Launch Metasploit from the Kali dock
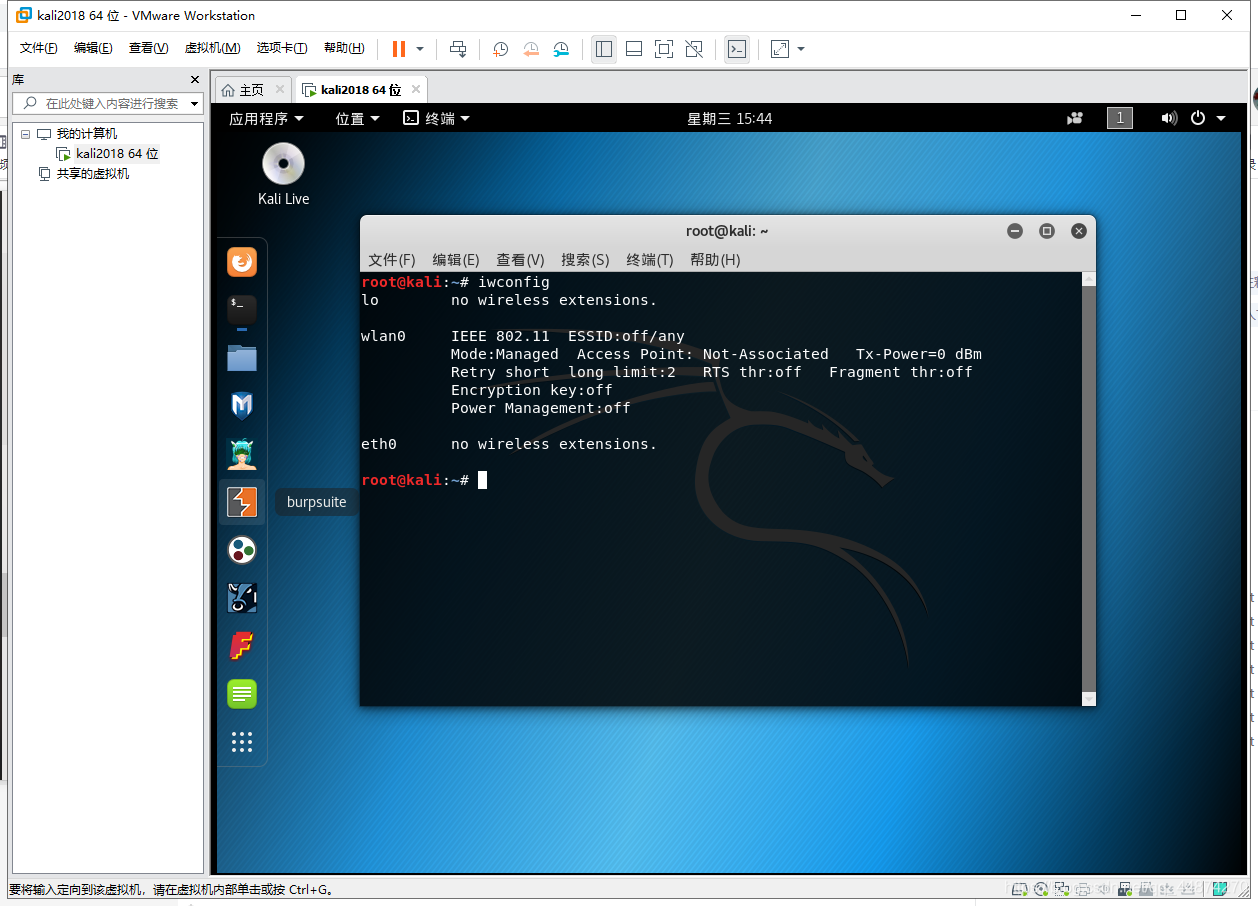This screenshot has width=1258, height=906. tap(242, 406)
